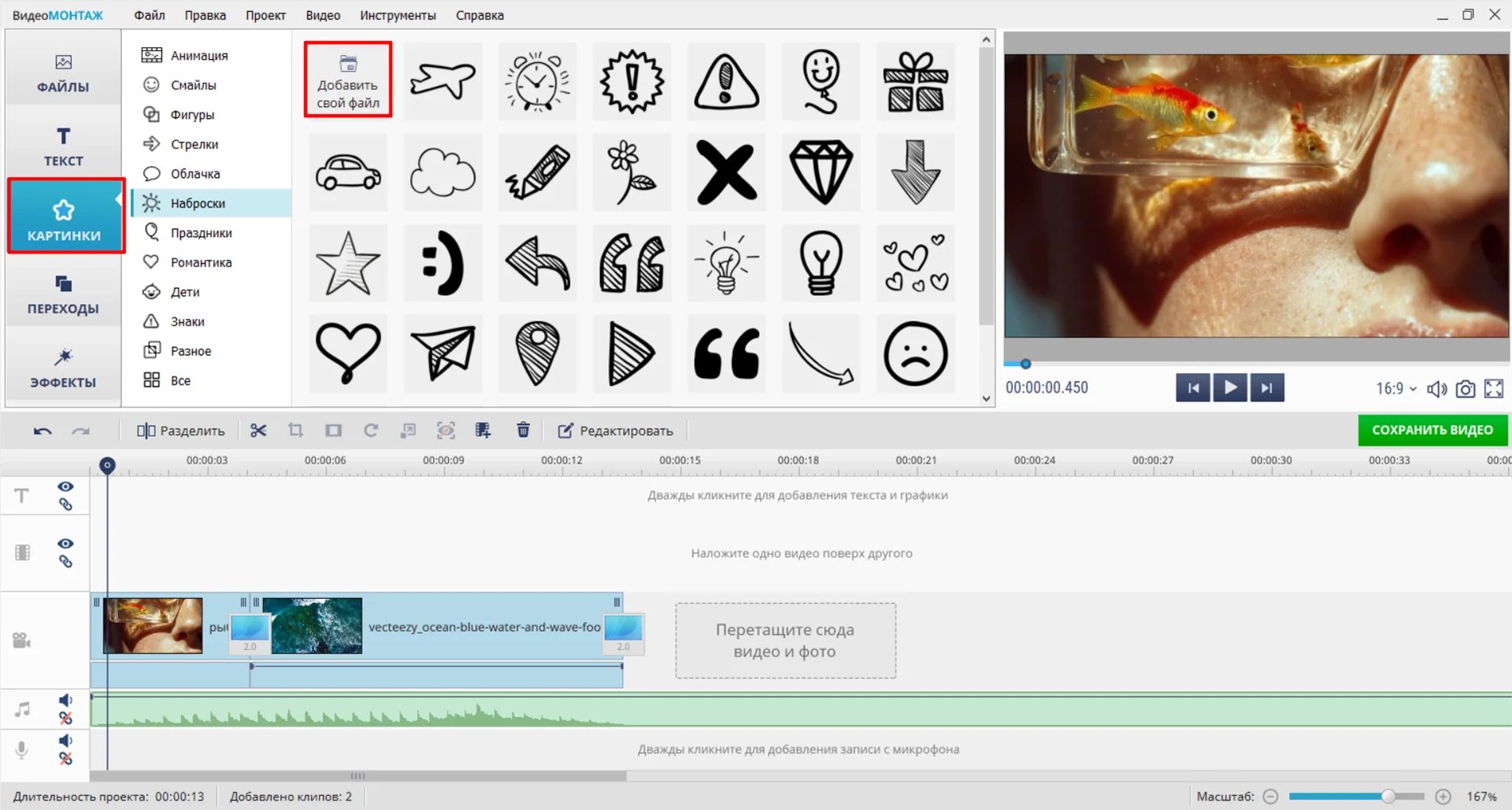The image size is (1512, 810).
Task: Toggle visibility of the text track
Action: coord(65,486)
